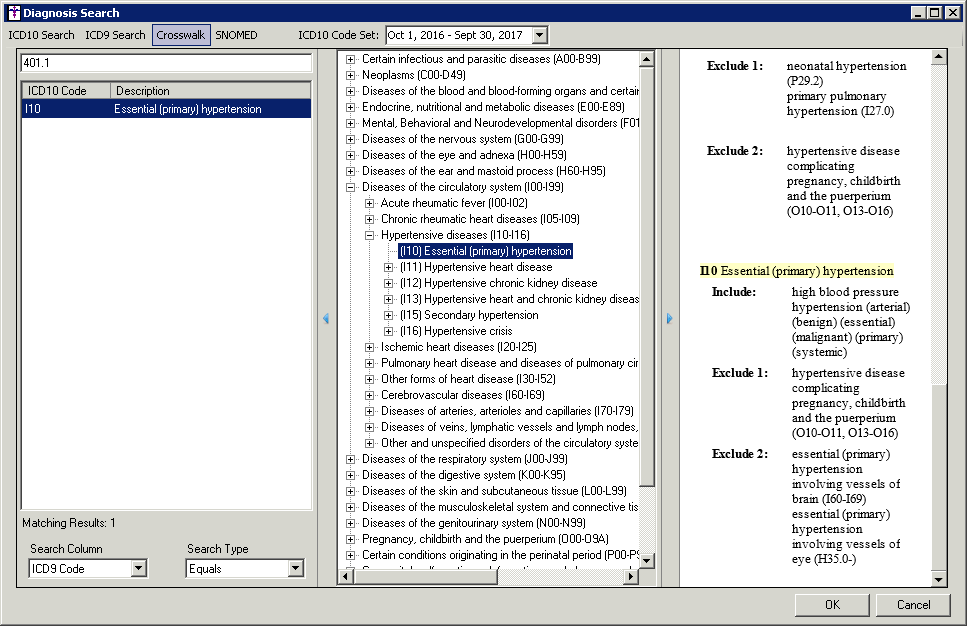Expand (I11) Hypertensive heart disease node
The image size is (967, 626).
pyautogui.click(x=389, y=267)
